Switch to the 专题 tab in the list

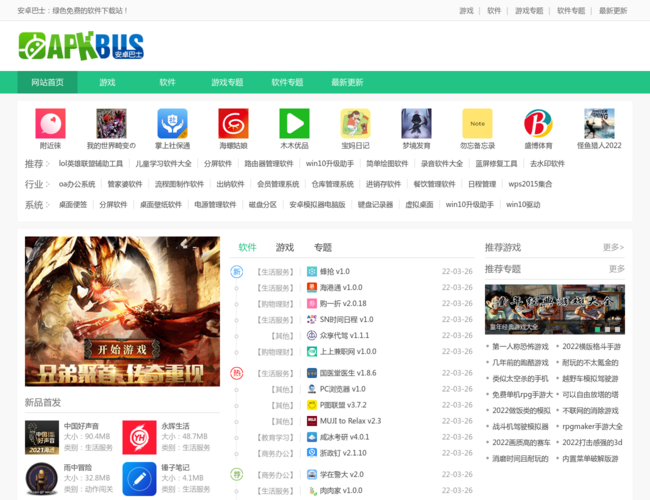click(x=322, y=247)
